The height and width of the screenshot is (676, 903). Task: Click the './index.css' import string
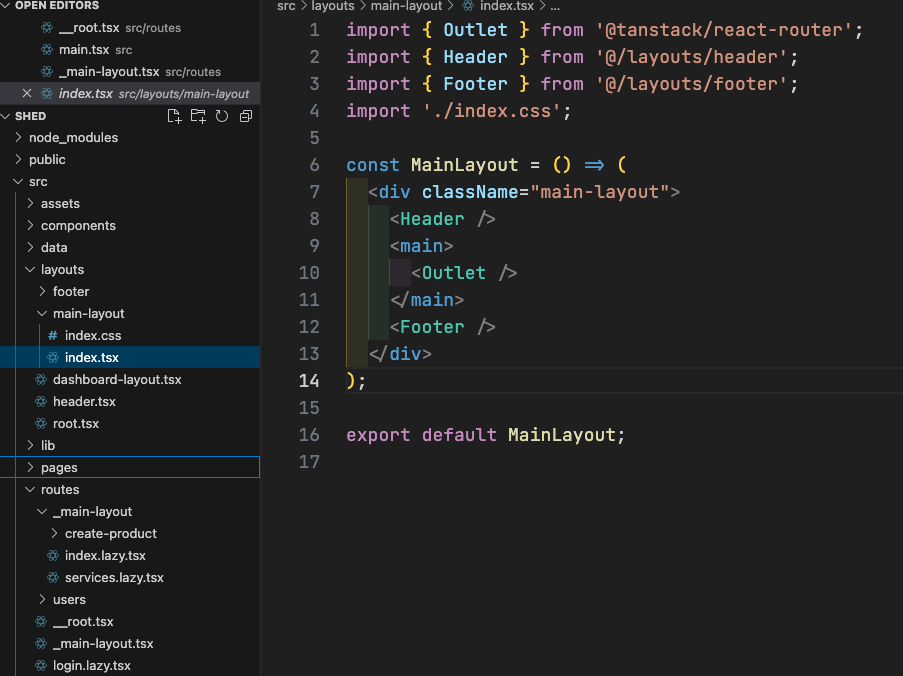492,111
